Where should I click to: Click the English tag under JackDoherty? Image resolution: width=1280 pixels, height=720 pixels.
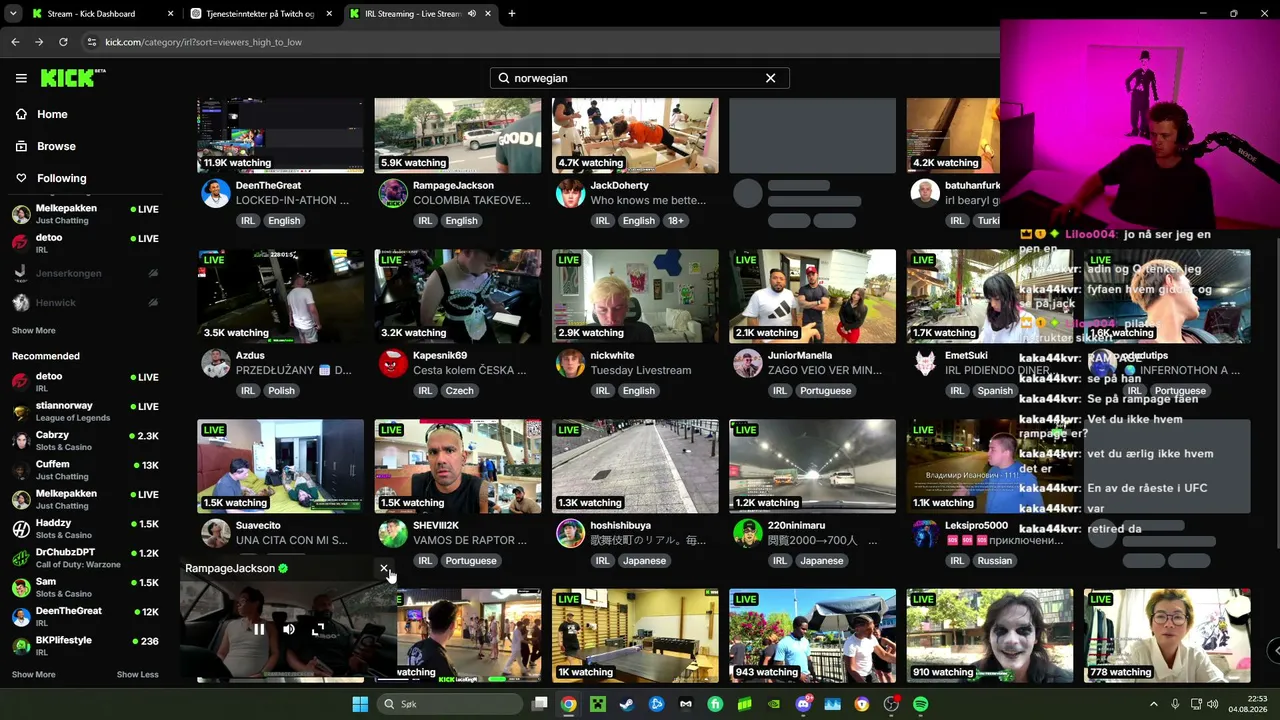point(639,221)
